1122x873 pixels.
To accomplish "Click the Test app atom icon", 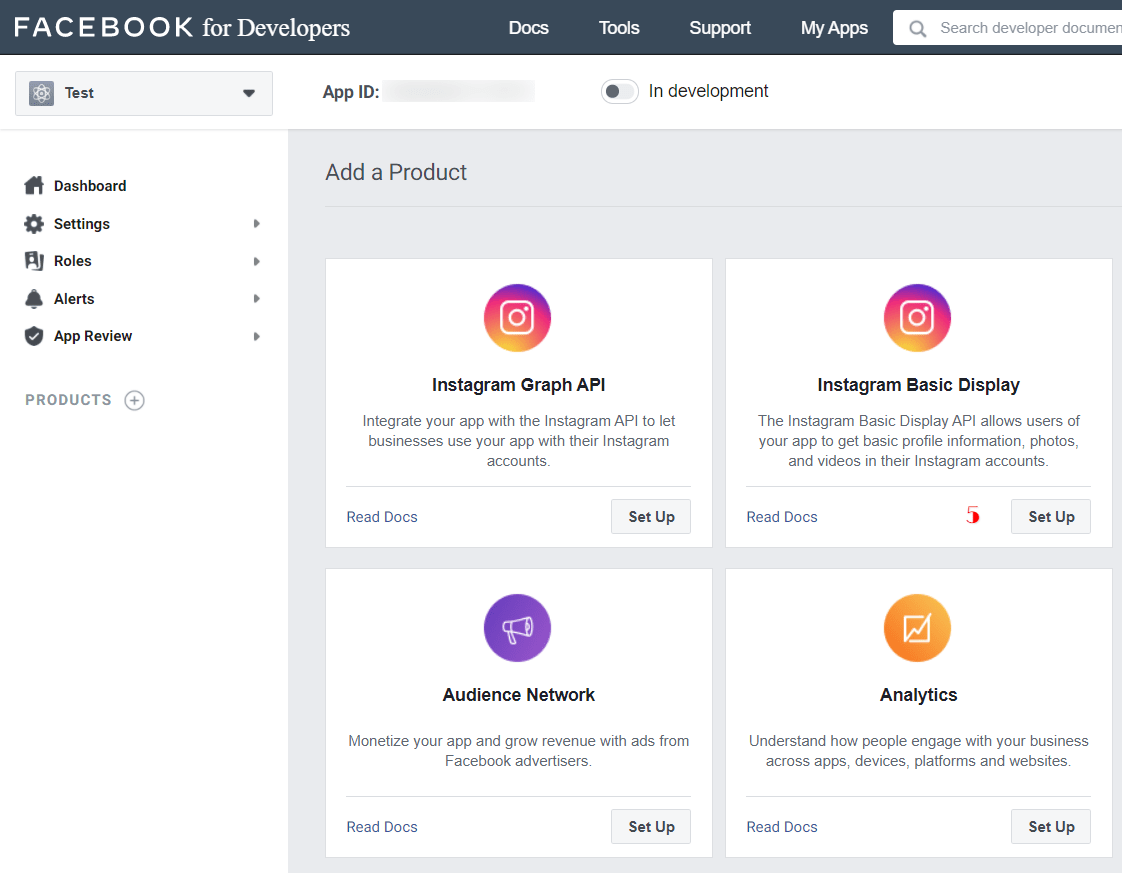I will tap(42, 93).
